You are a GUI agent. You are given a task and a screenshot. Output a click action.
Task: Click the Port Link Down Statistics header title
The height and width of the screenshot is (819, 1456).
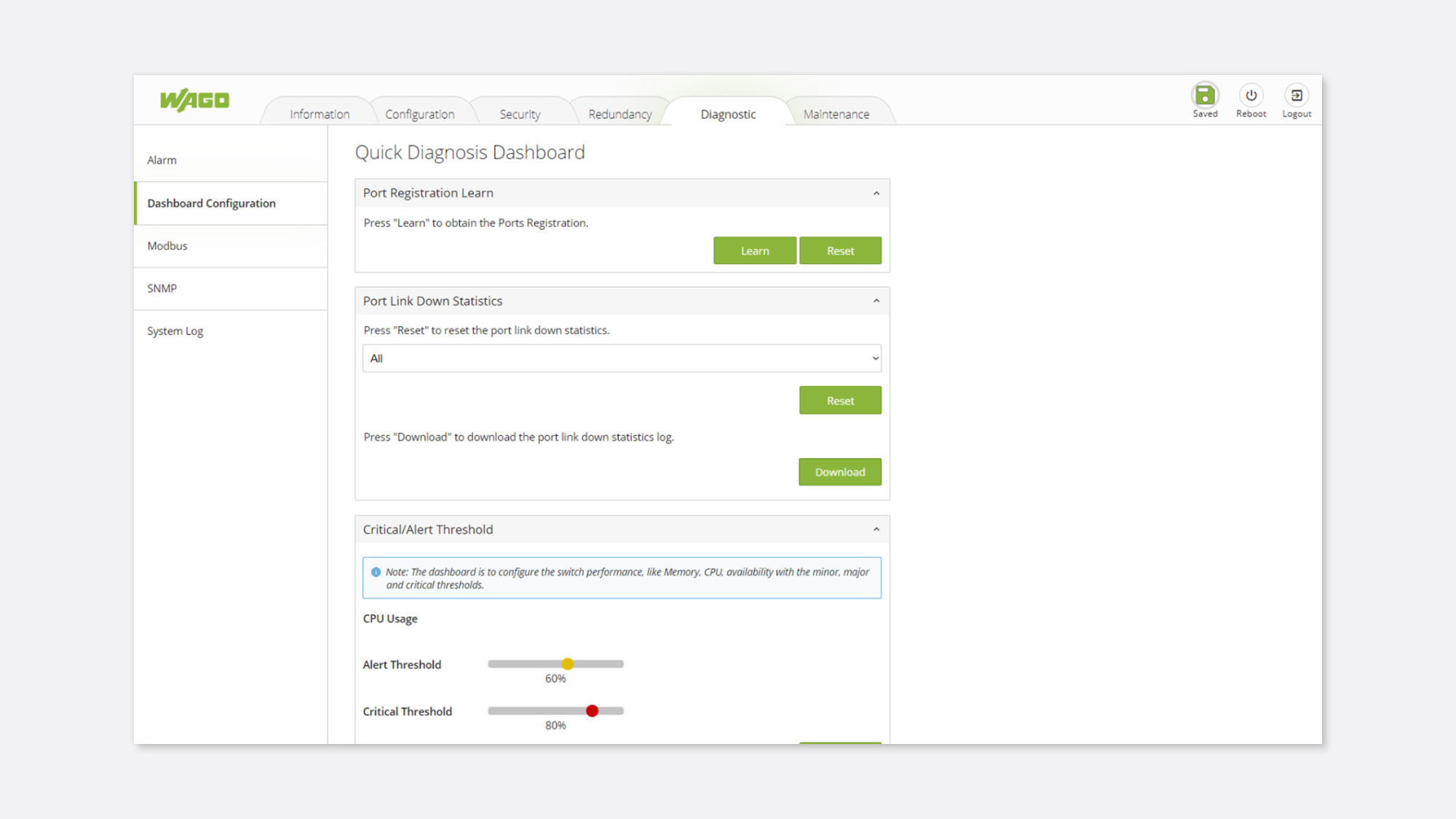pyautogui.click(x=432, y=301)
